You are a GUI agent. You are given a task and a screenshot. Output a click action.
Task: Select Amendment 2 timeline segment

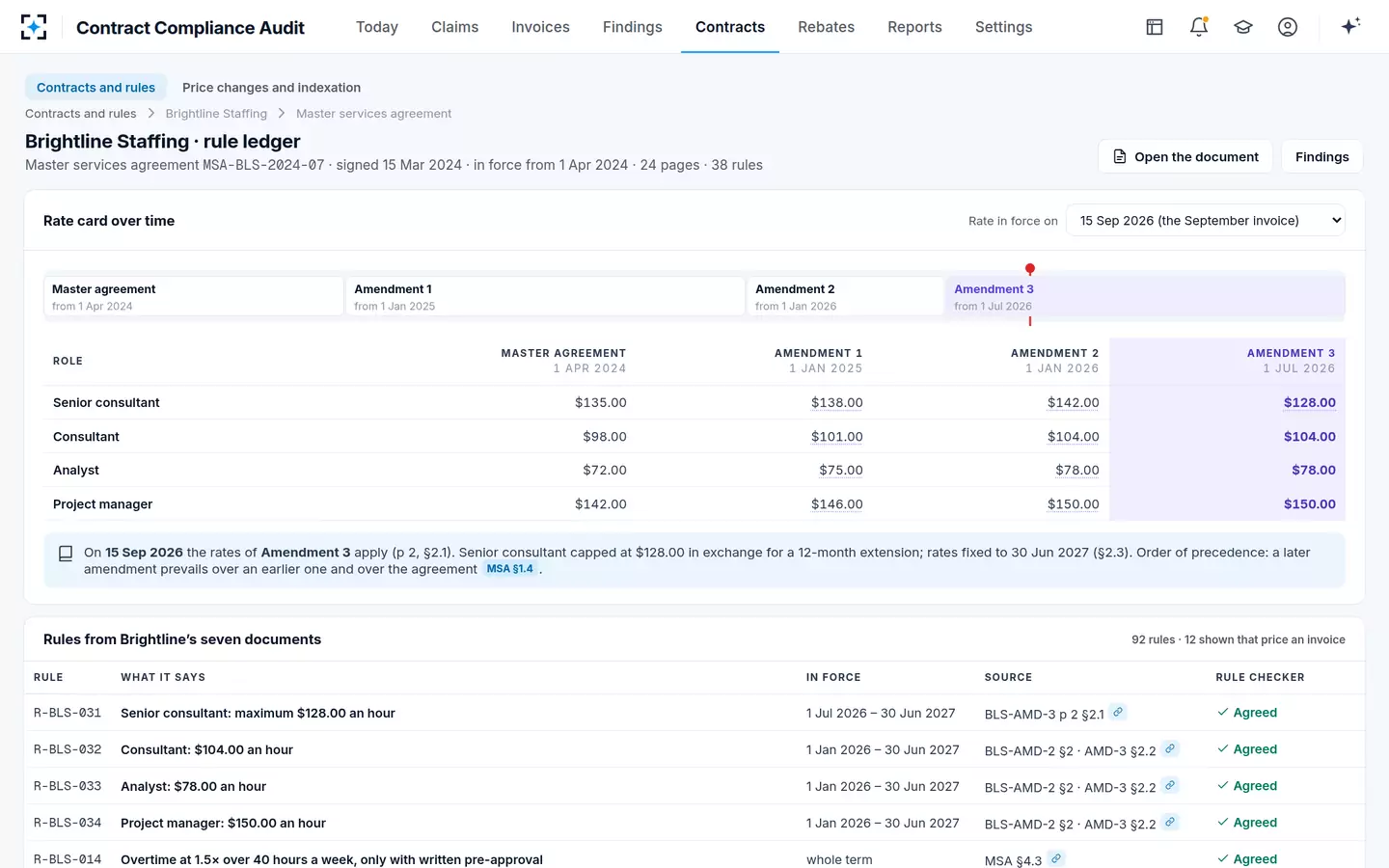845,297
